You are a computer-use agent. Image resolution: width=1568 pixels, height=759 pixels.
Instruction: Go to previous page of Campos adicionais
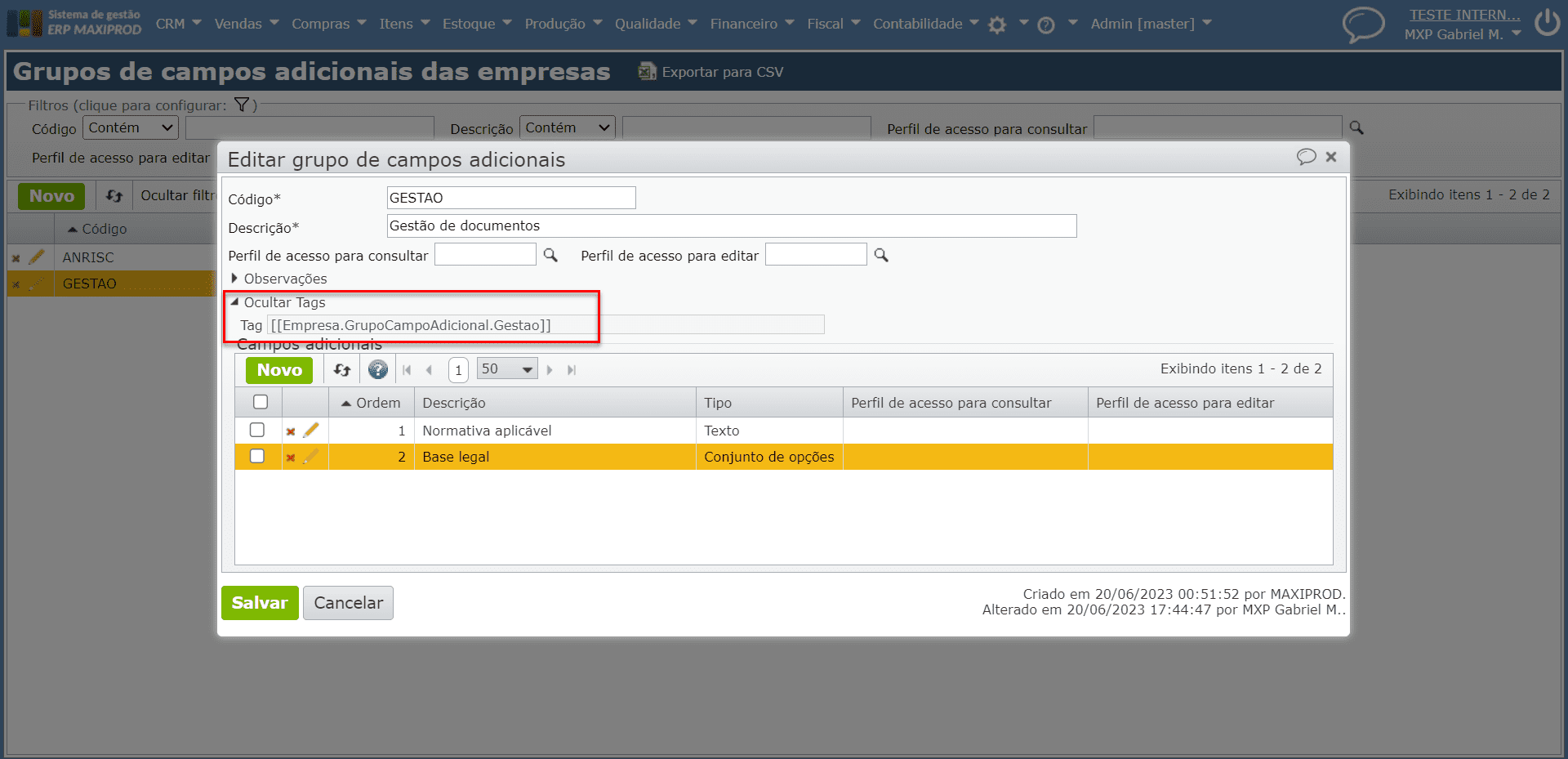[x=429, y=370]
